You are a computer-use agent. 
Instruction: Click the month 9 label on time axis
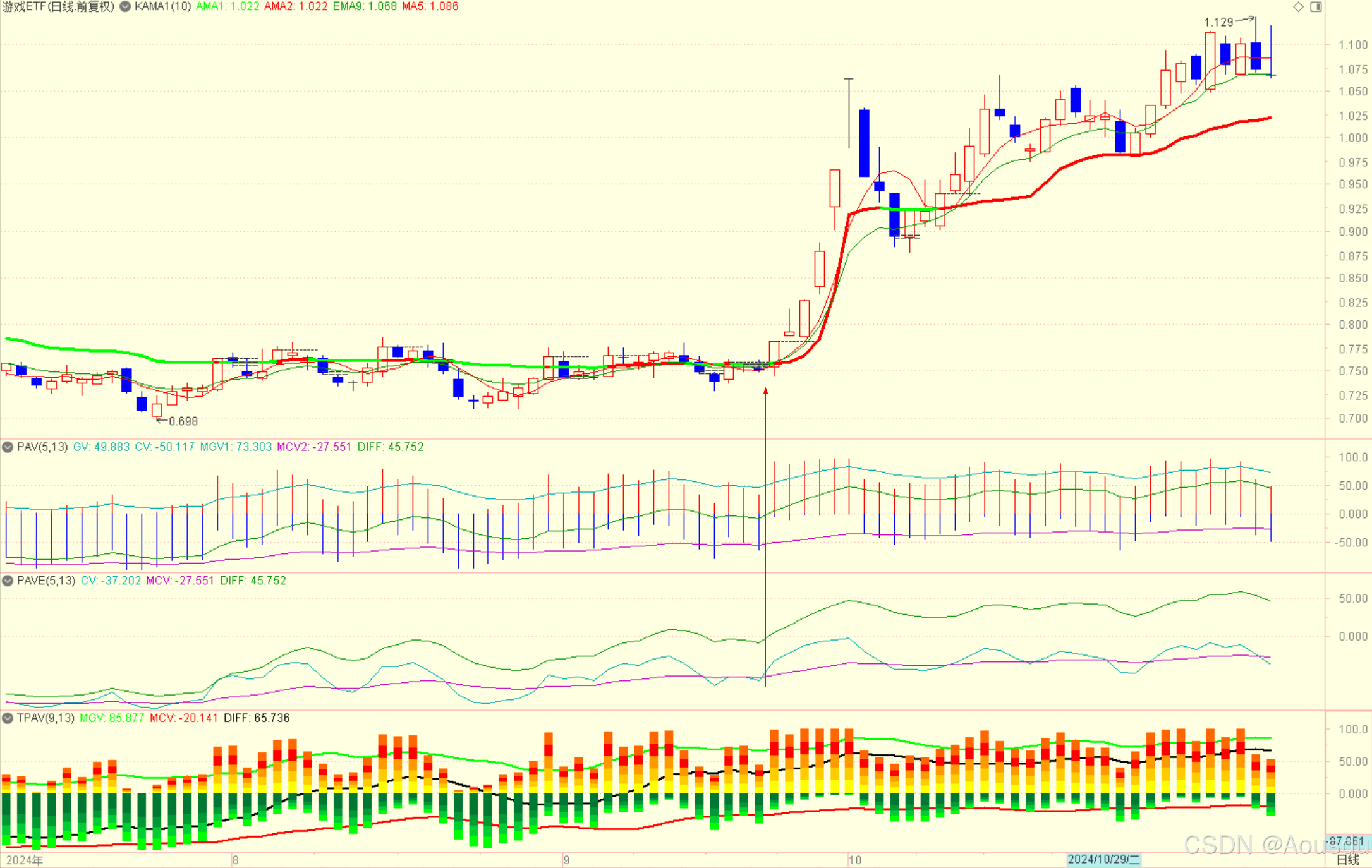click(x=566, y=860)
